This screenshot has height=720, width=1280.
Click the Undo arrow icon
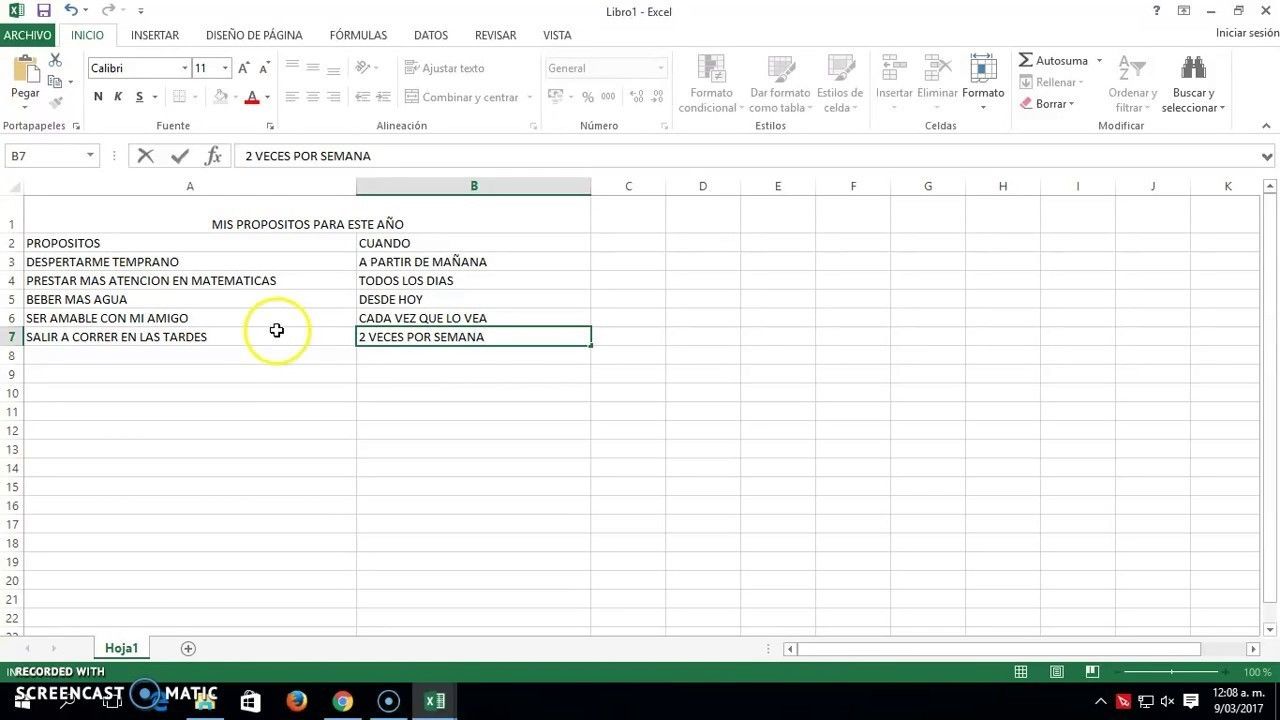click(x=71, y=11)
